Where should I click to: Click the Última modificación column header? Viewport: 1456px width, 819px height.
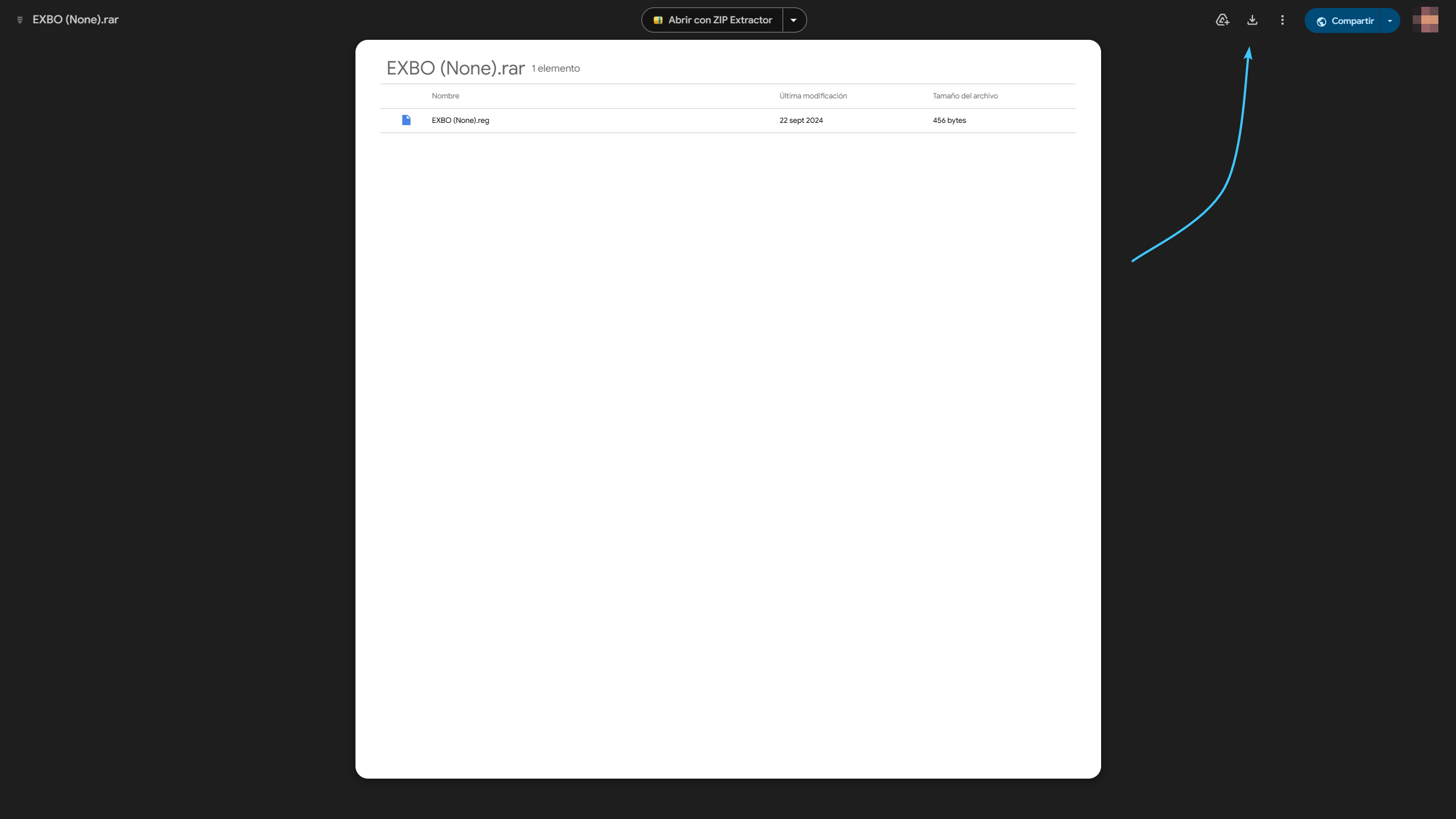coord(813,96)
